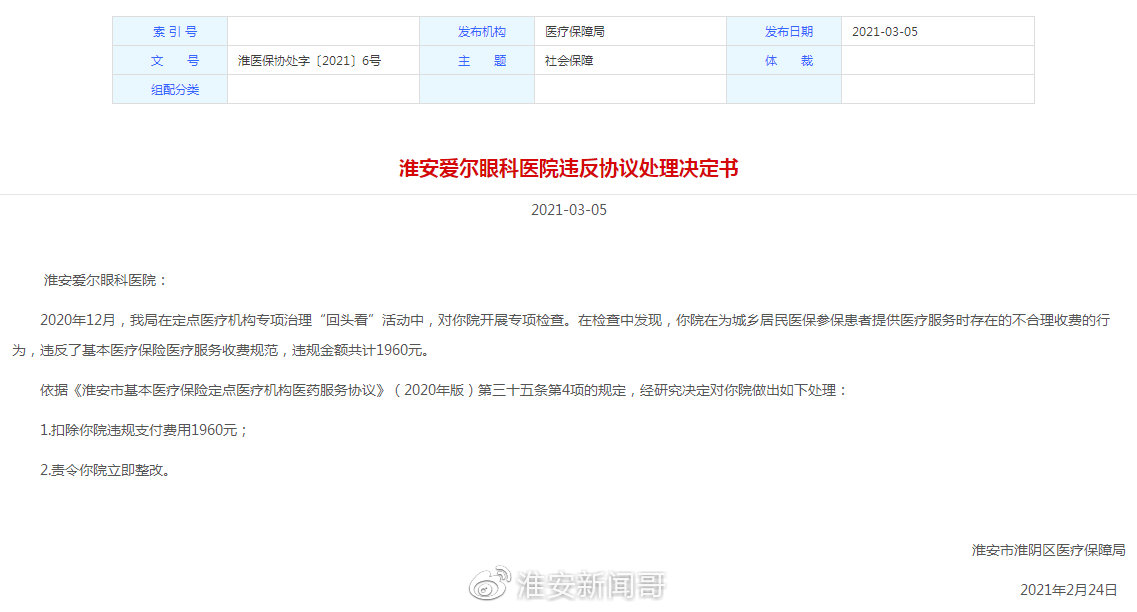Viewport: 1137px width, 612px height.
Task: Select the 医疗保障局 value cell
Action: point(630,31)
